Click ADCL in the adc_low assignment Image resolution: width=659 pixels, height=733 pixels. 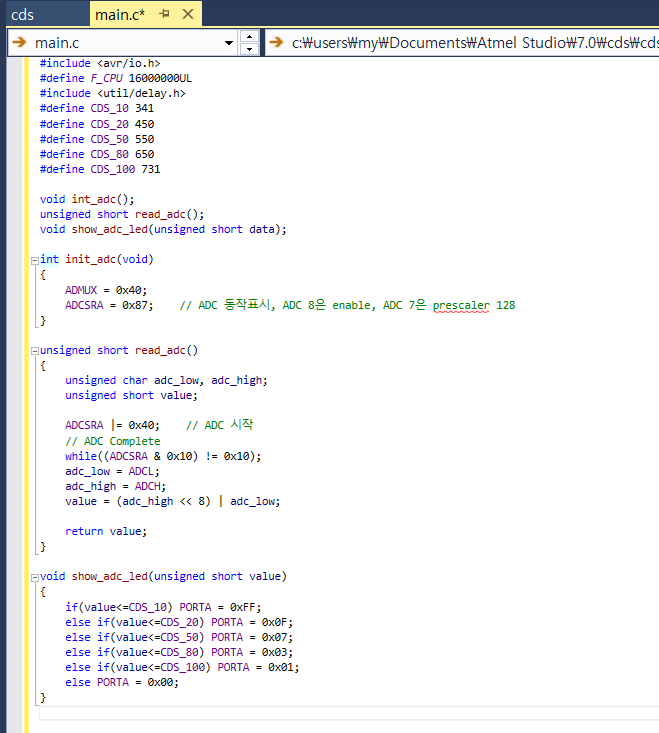pos(141,471)
